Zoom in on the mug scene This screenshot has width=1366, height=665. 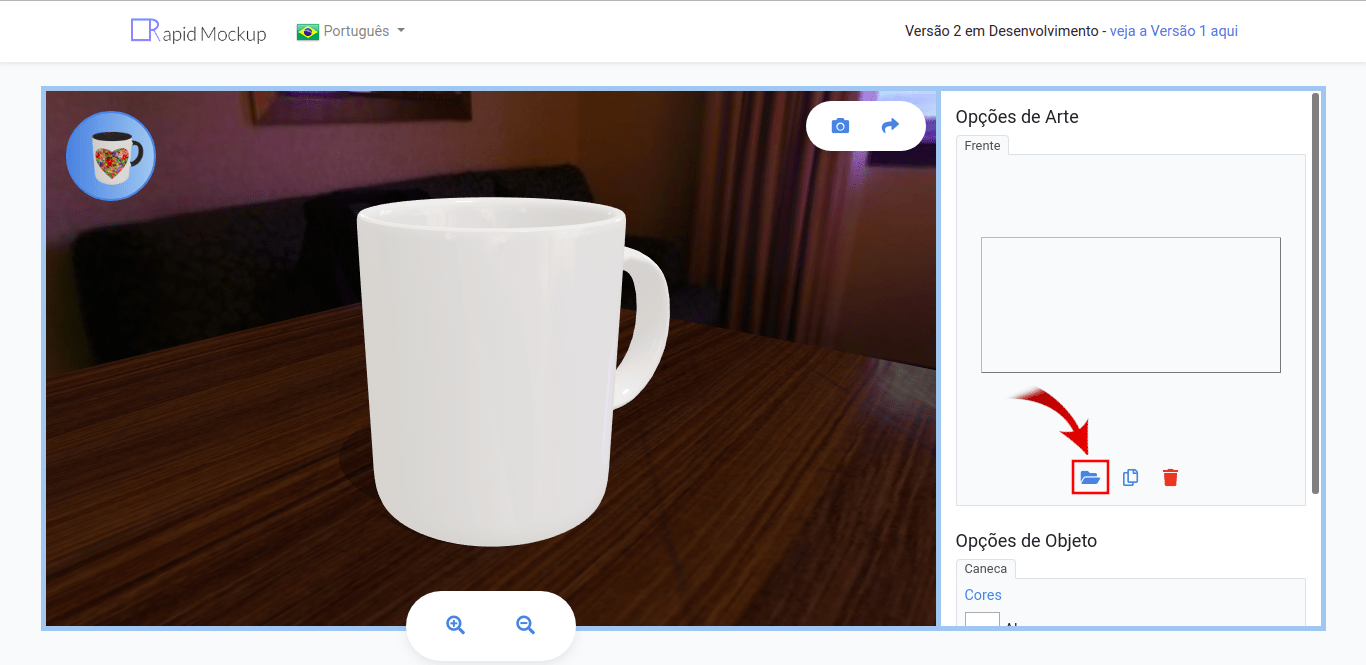(x=455, y=624)
